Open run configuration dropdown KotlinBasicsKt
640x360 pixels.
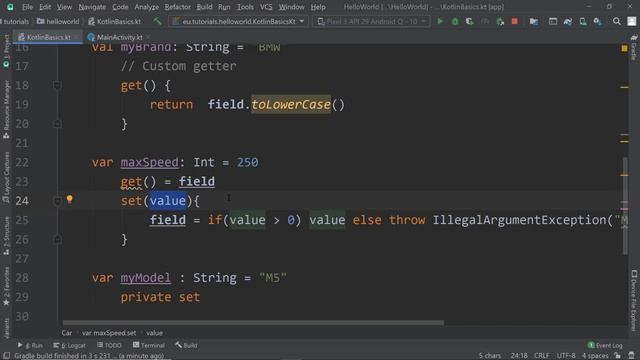coord(238,21)
